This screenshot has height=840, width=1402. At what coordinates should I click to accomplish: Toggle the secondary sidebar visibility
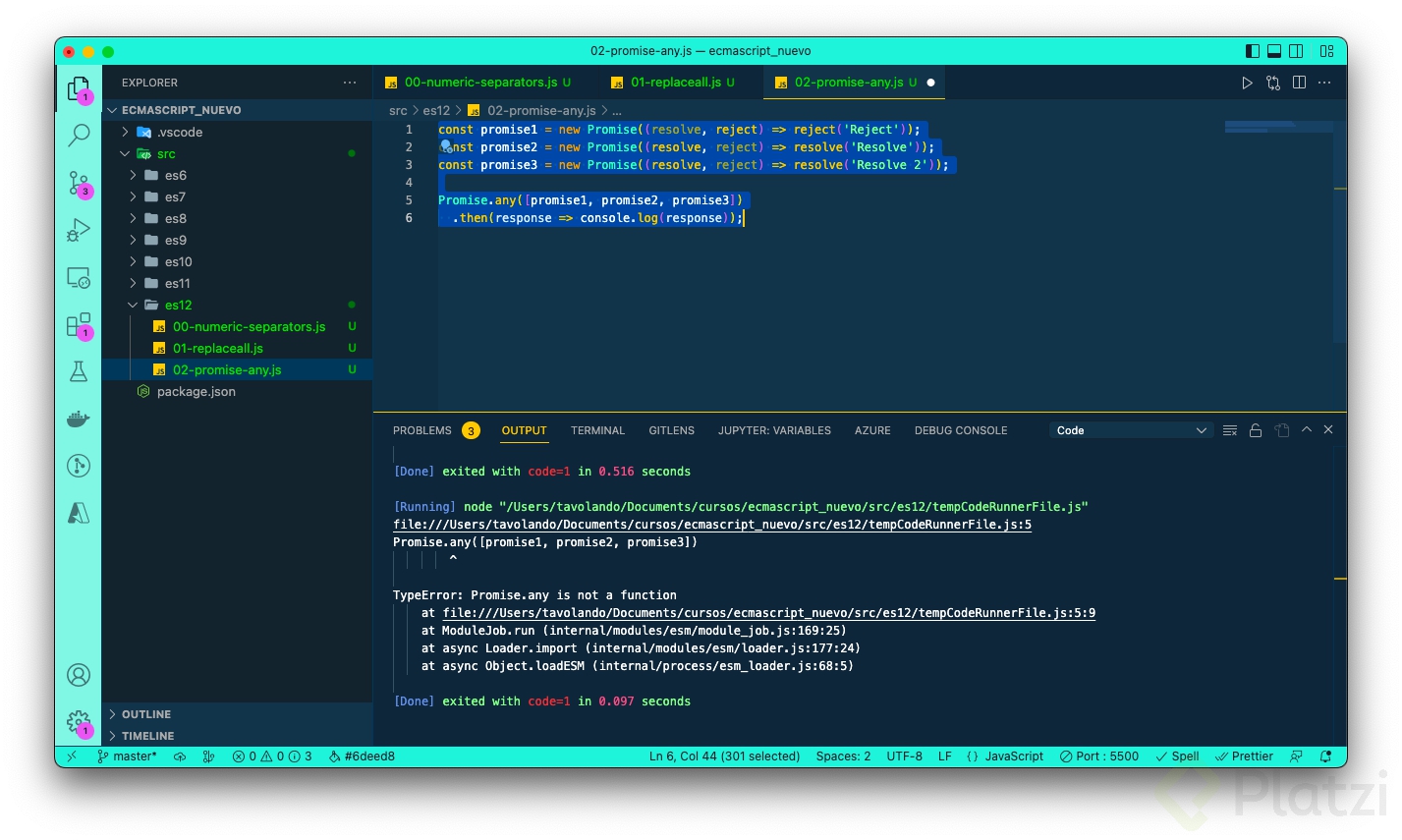[1296, 51]
